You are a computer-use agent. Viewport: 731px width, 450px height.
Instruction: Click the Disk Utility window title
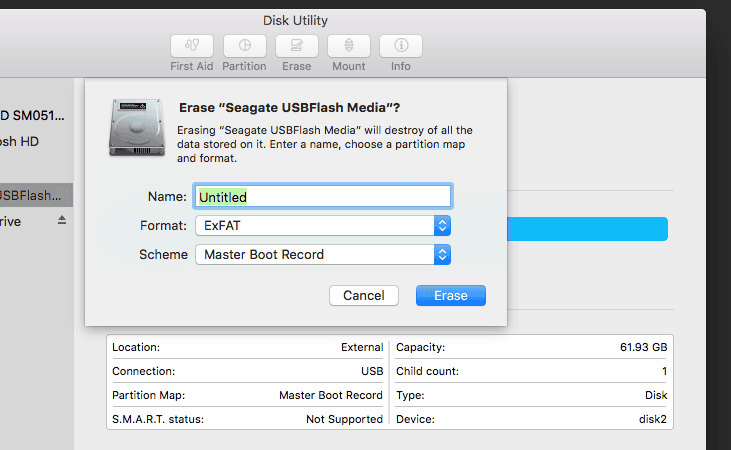click(x=295, y=21)
